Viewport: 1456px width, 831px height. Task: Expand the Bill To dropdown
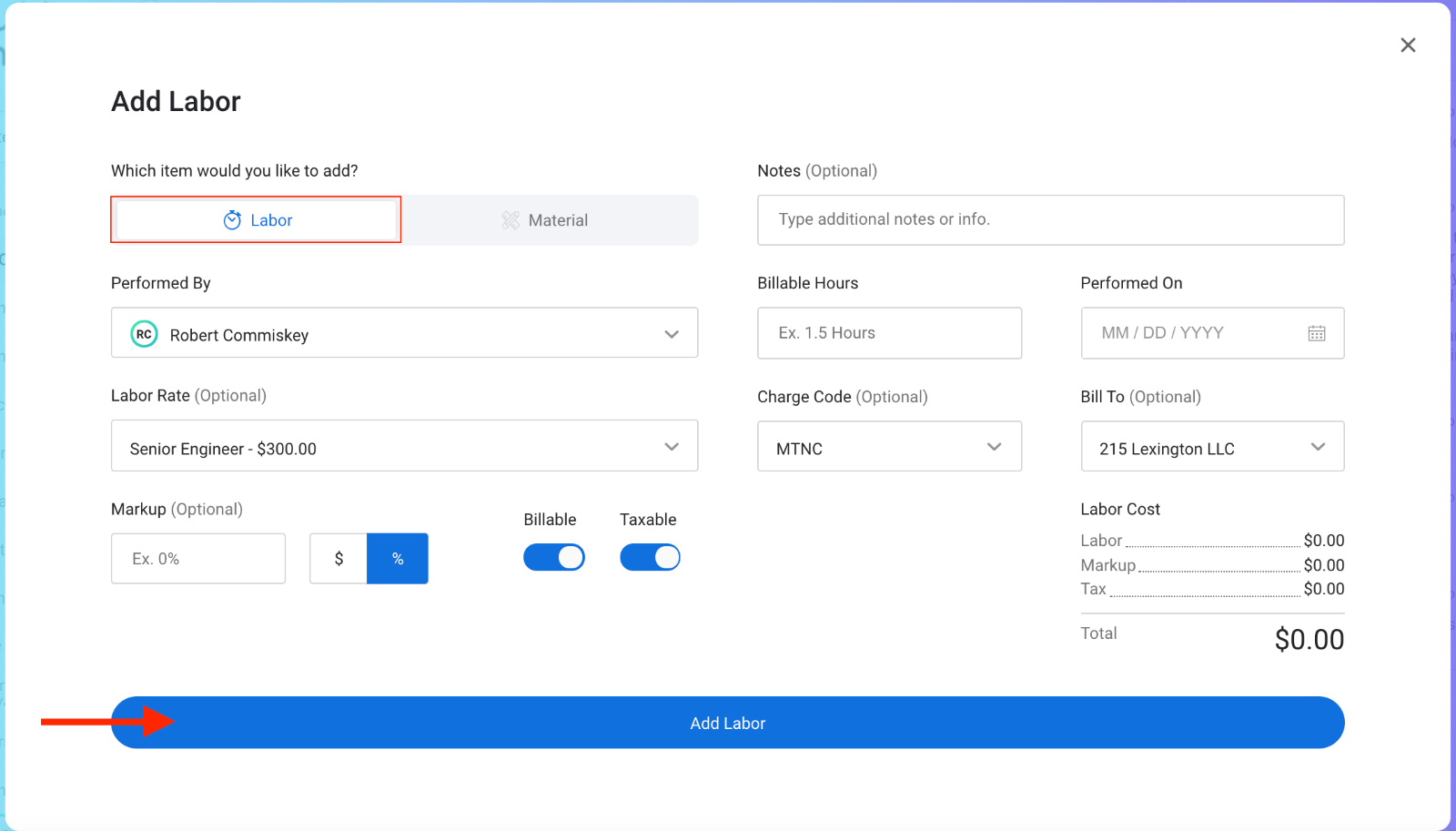point(1317,447)
